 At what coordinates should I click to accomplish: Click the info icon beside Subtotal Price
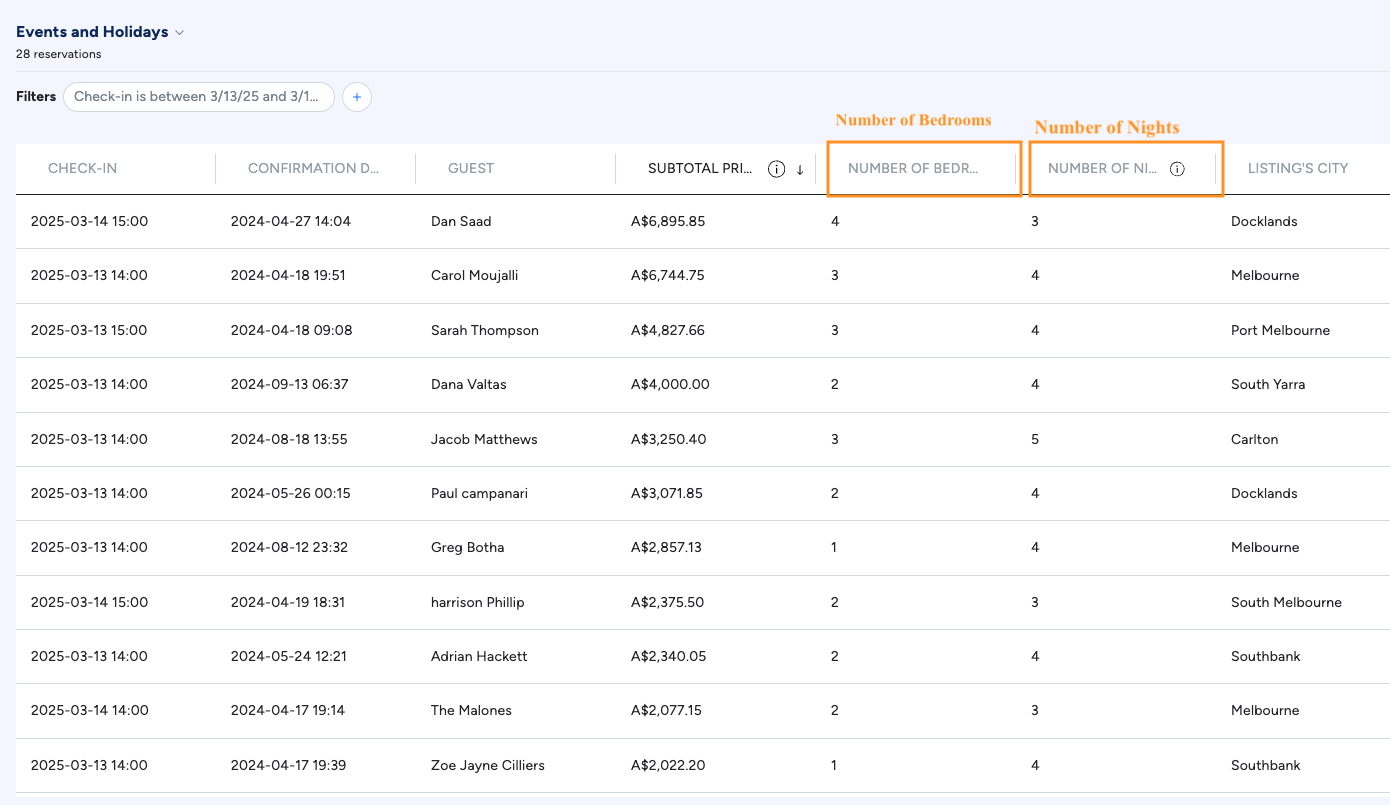[776, 169]
